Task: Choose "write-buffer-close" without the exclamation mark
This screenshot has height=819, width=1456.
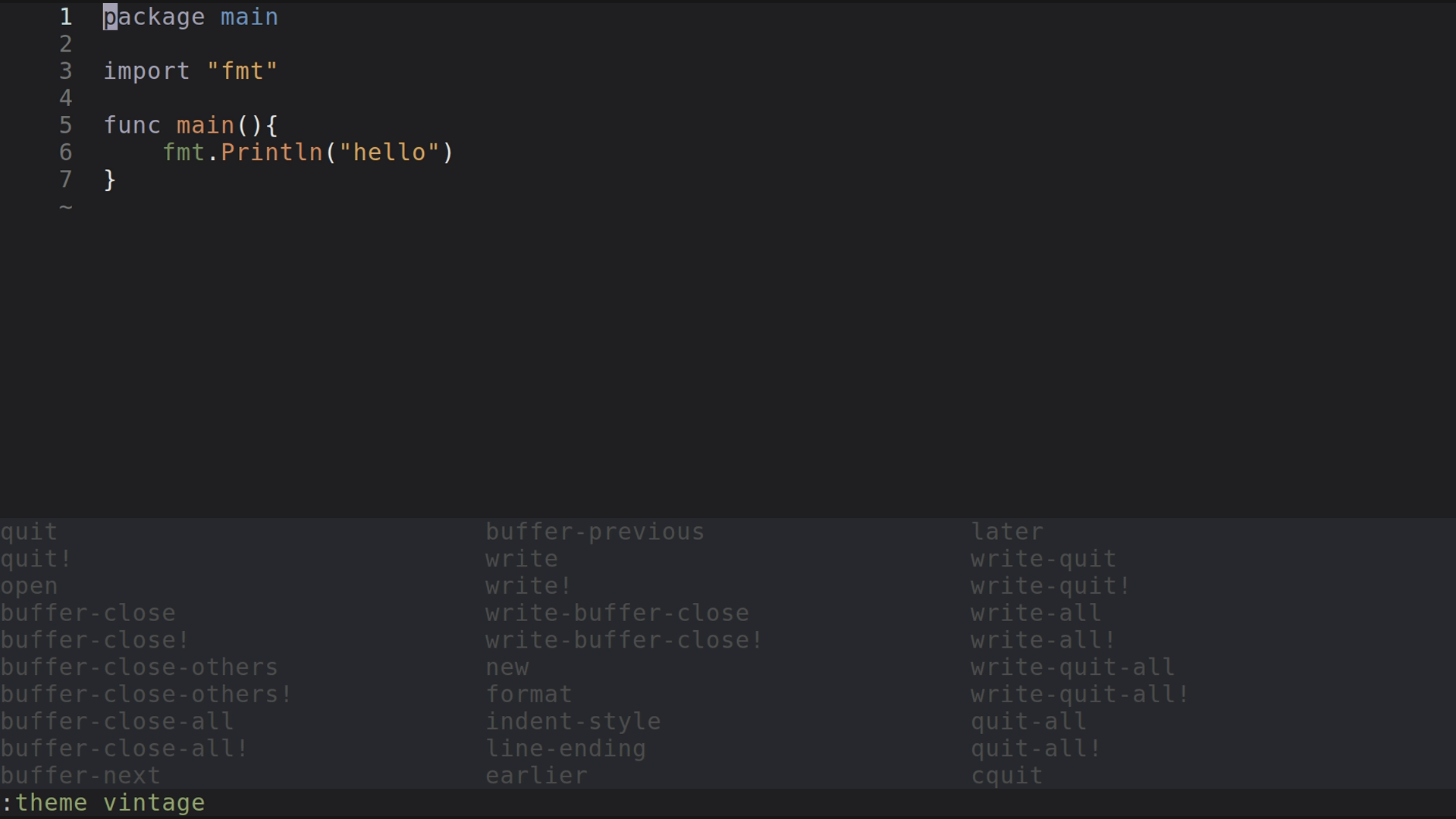Action: point(617,613)
